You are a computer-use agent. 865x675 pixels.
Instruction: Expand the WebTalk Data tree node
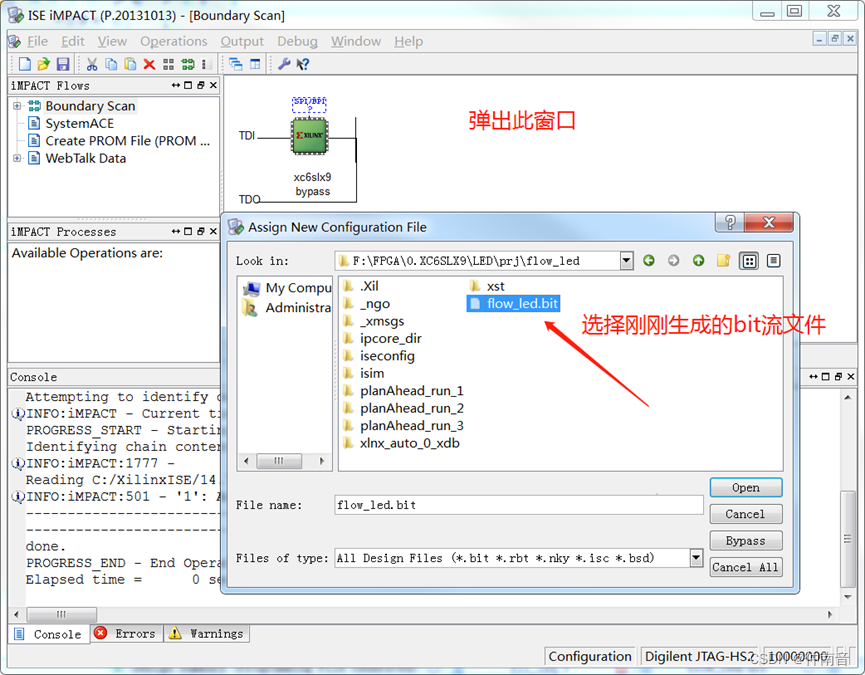pos(17,158)
